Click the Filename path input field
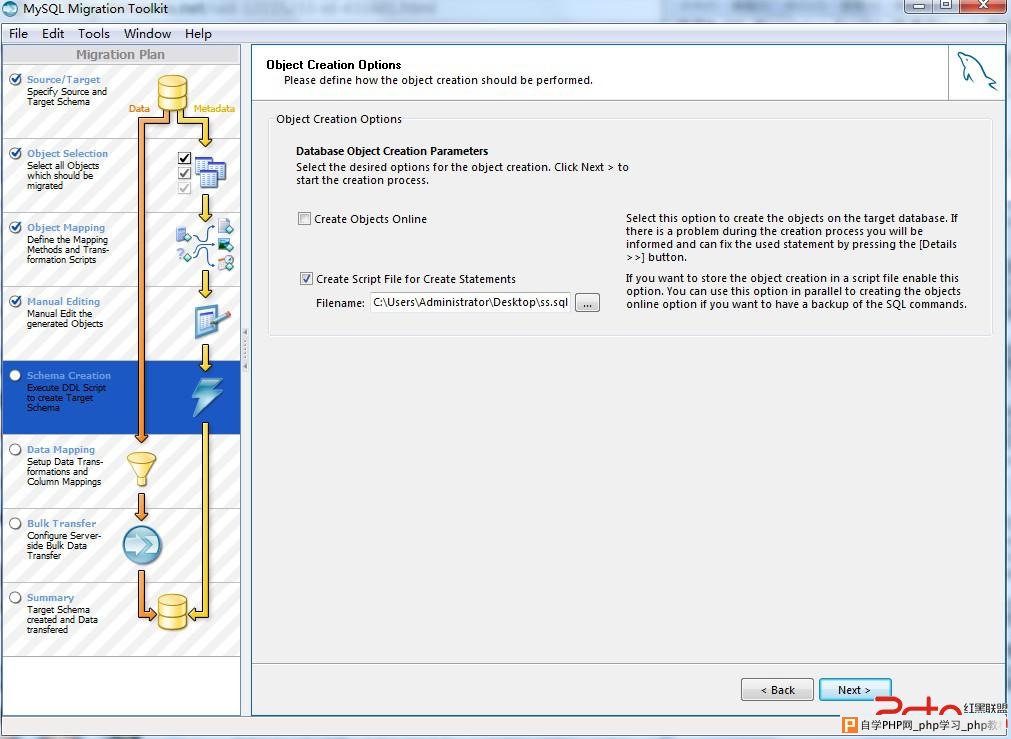The height and width of the screenshot is (739, 1011). tap(470, 302)
